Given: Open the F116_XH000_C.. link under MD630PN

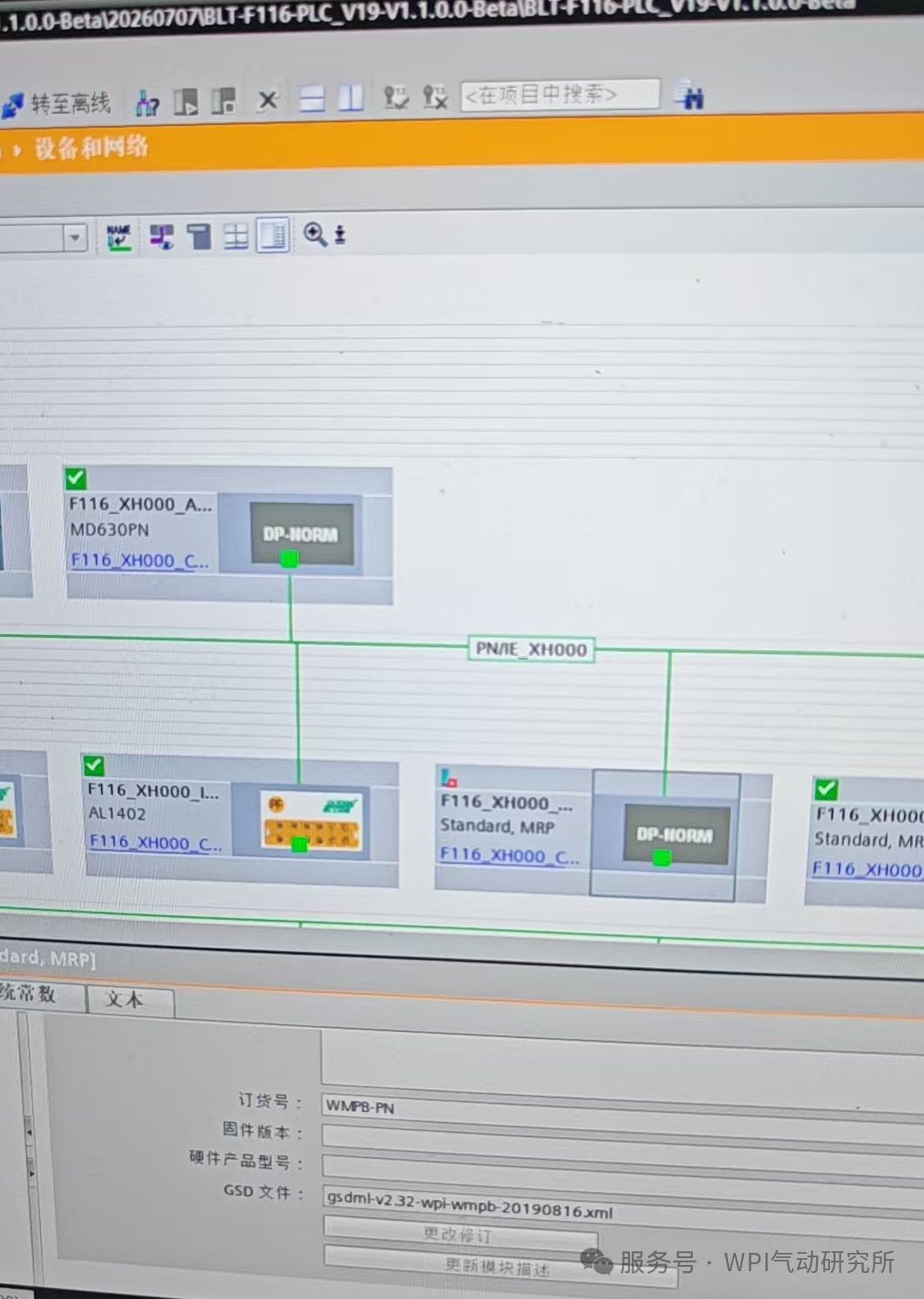Looking at the screenshot, I should (139, 560).
